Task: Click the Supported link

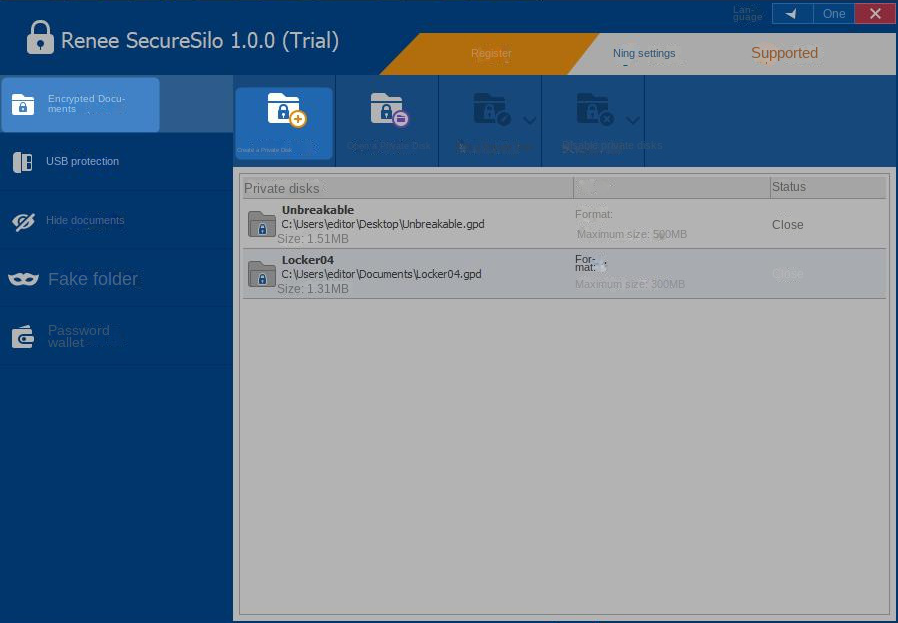Action: (x=784, y=54)
